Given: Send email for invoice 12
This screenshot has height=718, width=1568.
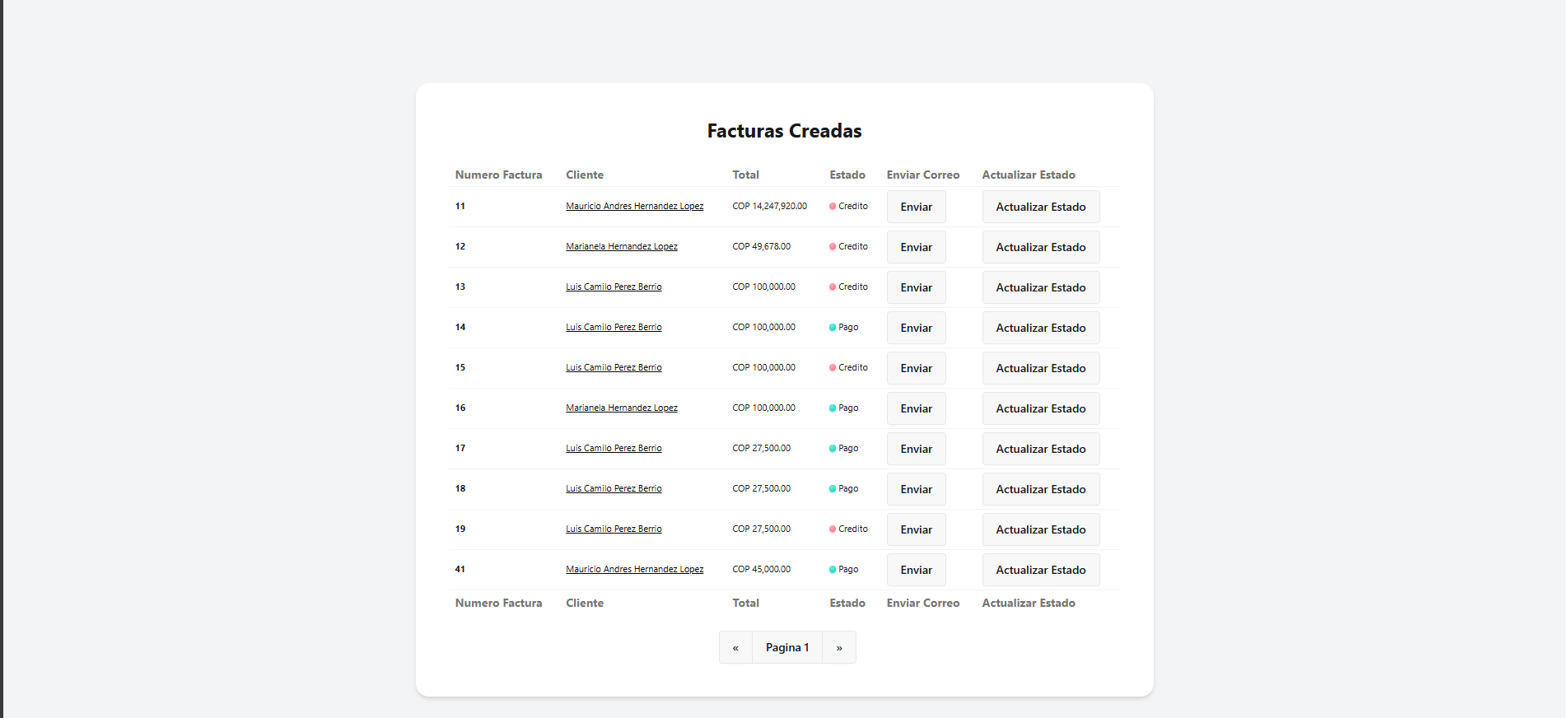Looking at the screenshot, I should click(916, 247).
